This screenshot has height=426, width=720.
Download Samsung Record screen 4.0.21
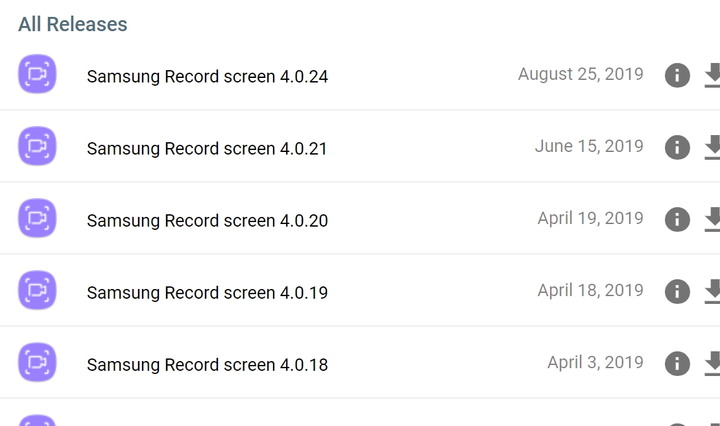point(712,147)
